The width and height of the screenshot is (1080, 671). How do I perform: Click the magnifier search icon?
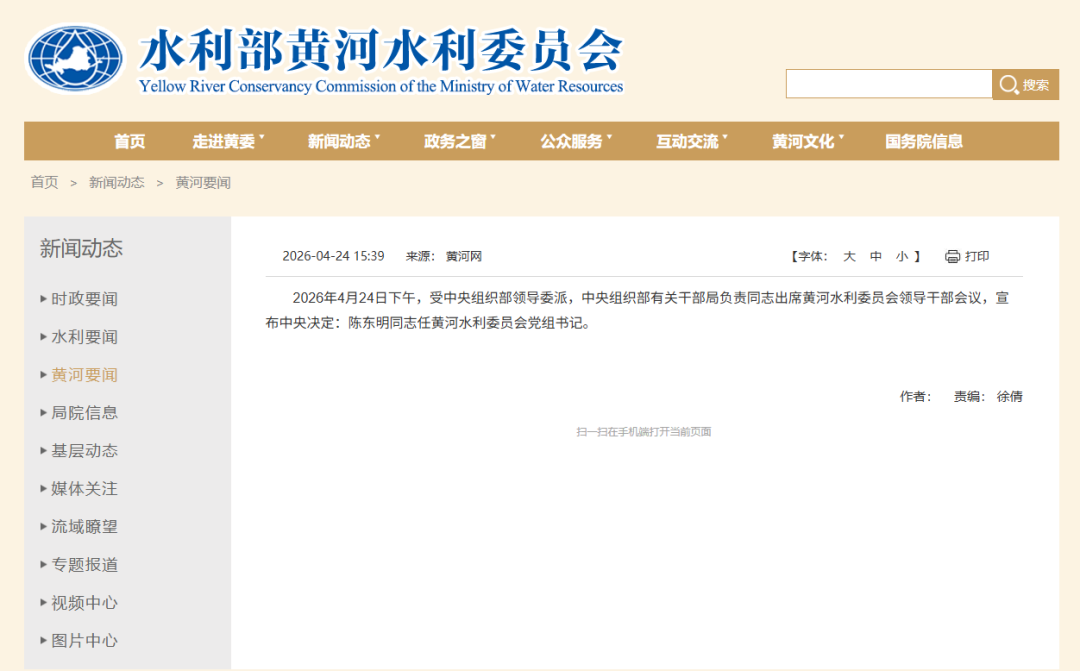click(x=1008, y=85)
